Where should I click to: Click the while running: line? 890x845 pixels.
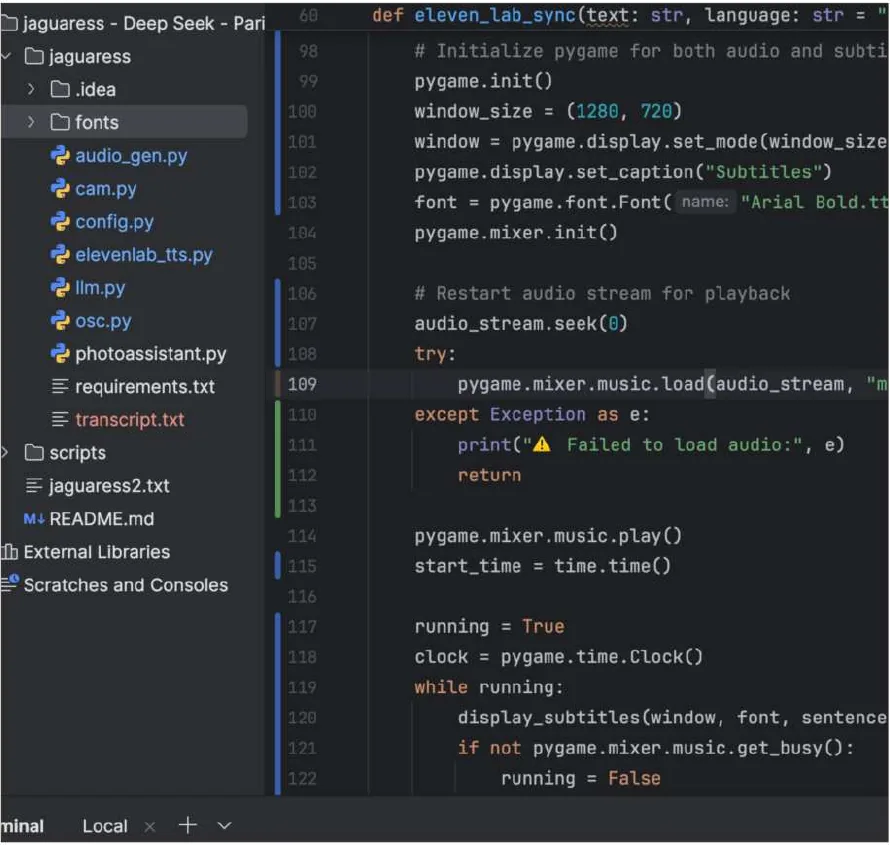(x=489, y=688)
